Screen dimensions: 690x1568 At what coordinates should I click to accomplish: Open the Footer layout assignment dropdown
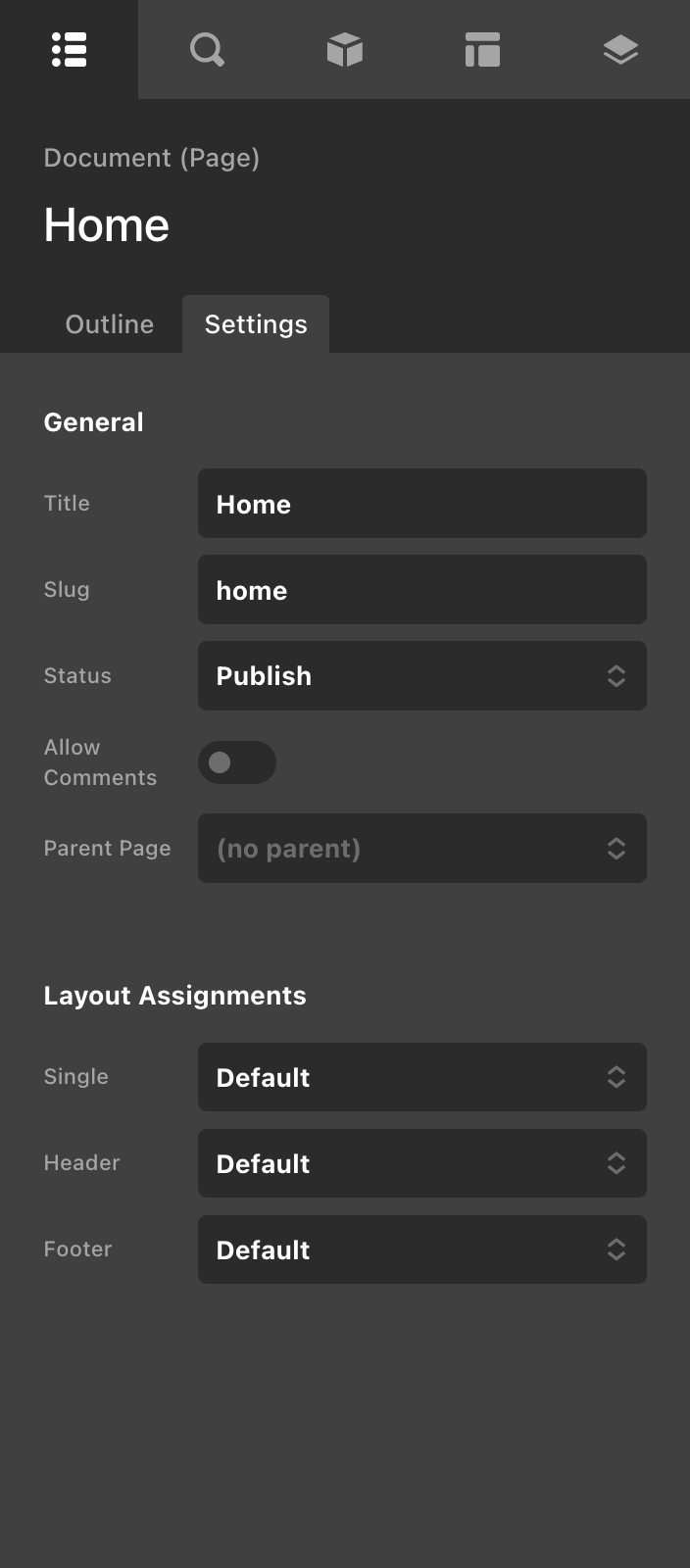421,1249
